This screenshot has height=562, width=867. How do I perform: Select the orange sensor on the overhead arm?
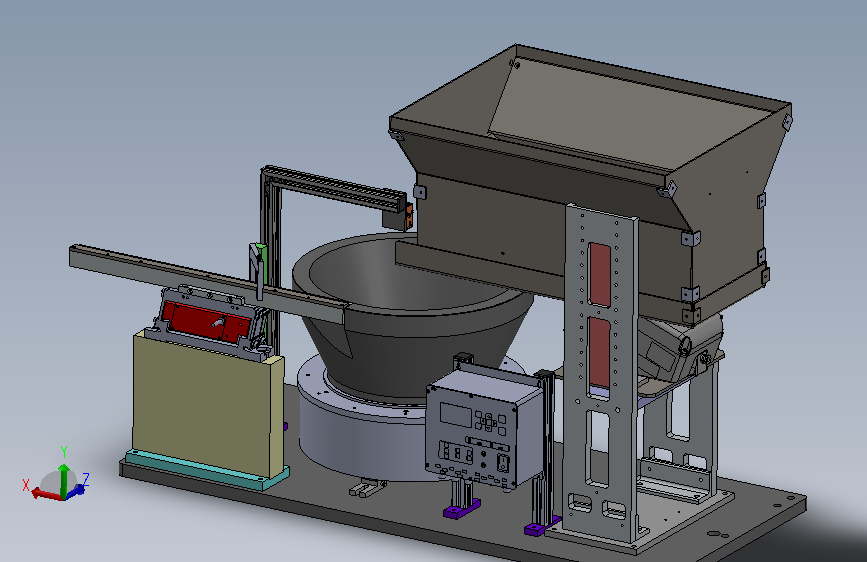coord(409,216)
